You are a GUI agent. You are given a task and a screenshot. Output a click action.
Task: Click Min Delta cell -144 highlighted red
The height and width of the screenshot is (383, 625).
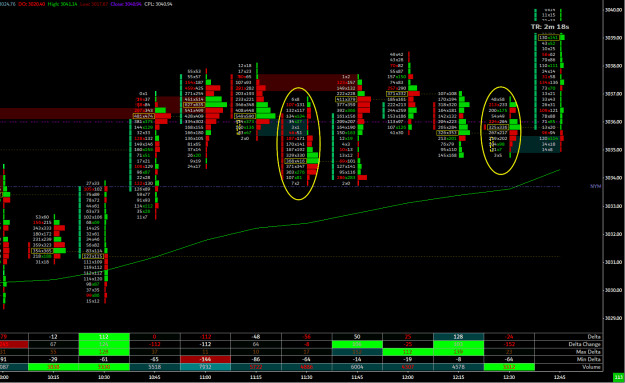[205, 359]
